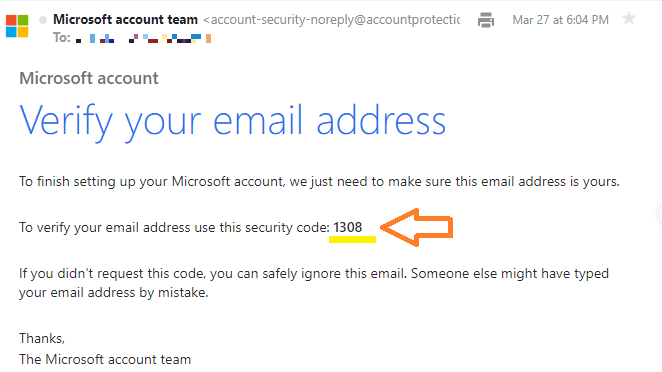The image size is (662, 372).
Task: Click the Microsoft four-color logo avatar
Action: pyautogui.click(x=17, y=26)
